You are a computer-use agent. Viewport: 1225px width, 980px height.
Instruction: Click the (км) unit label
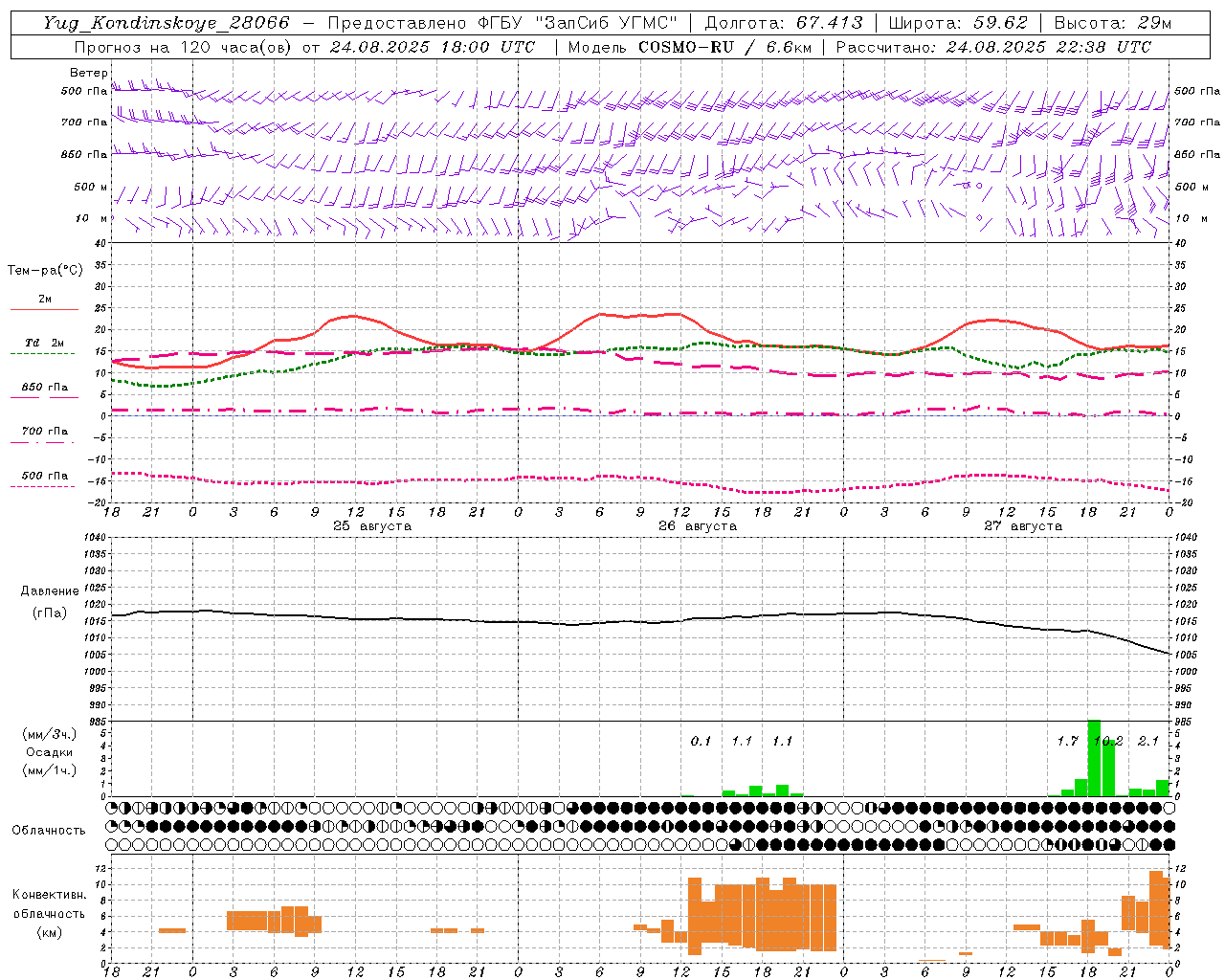[50, 932]
